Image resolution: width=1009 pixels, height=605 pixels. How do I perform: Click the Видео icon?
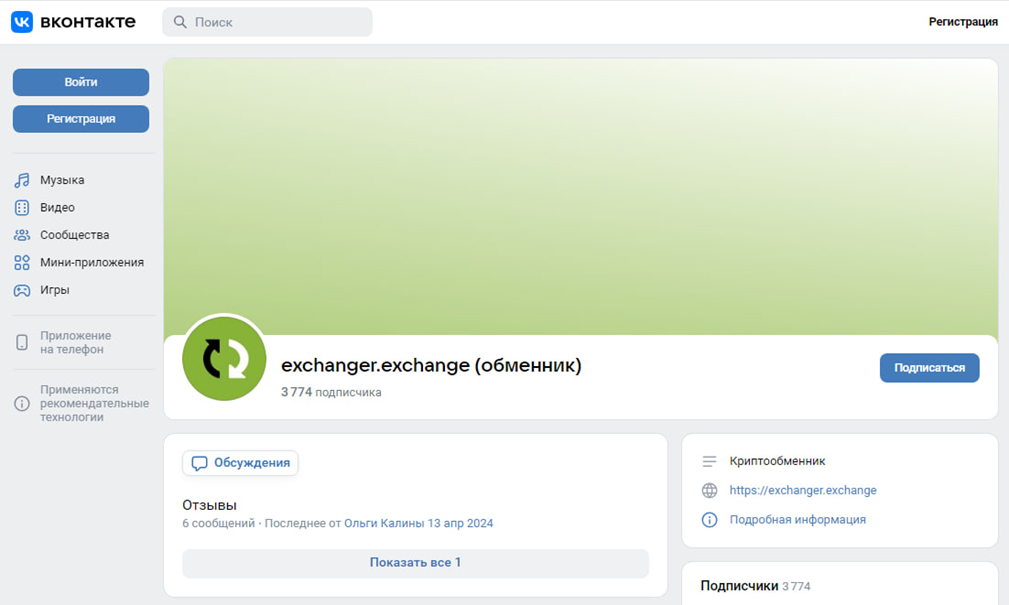click(22, 207)
